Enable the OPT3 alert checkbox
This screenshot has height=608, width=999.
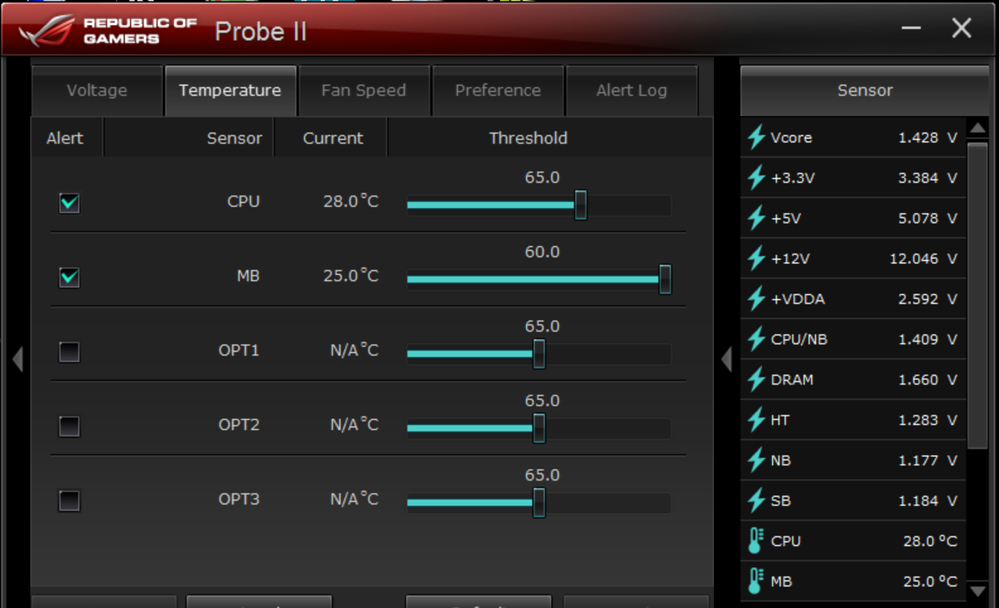[69, 500]
